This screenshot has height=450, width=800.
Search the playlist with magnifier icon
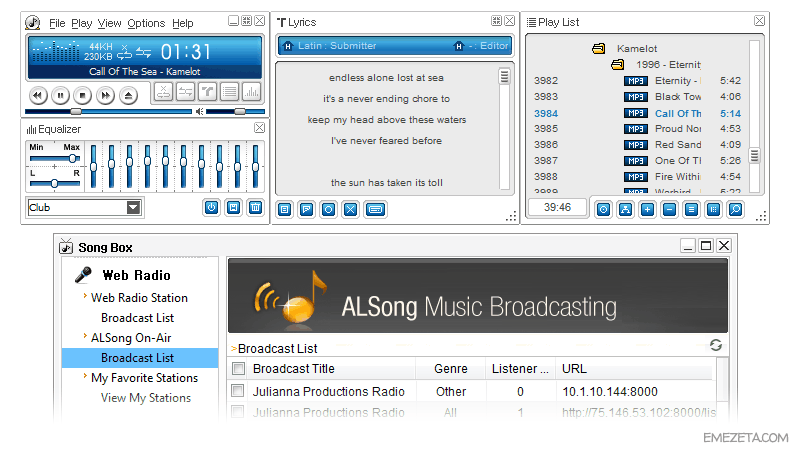pos(735,209)
